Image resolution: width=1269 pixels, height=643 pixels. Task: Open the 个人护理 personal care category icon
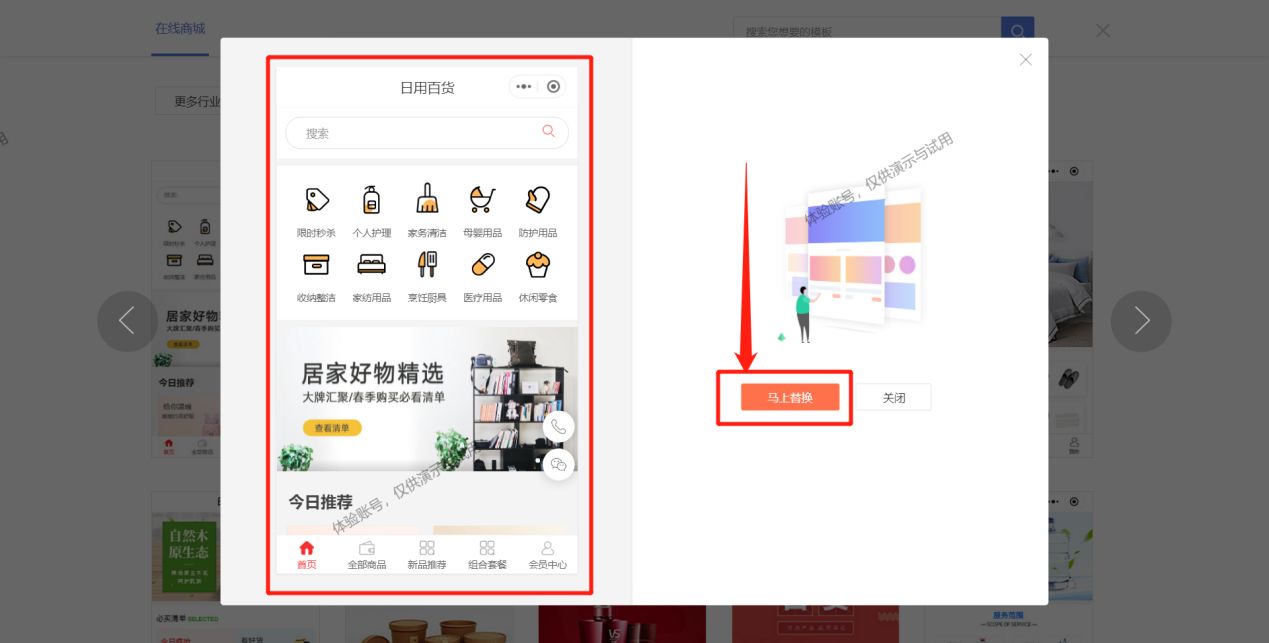[x=372, y=200]
